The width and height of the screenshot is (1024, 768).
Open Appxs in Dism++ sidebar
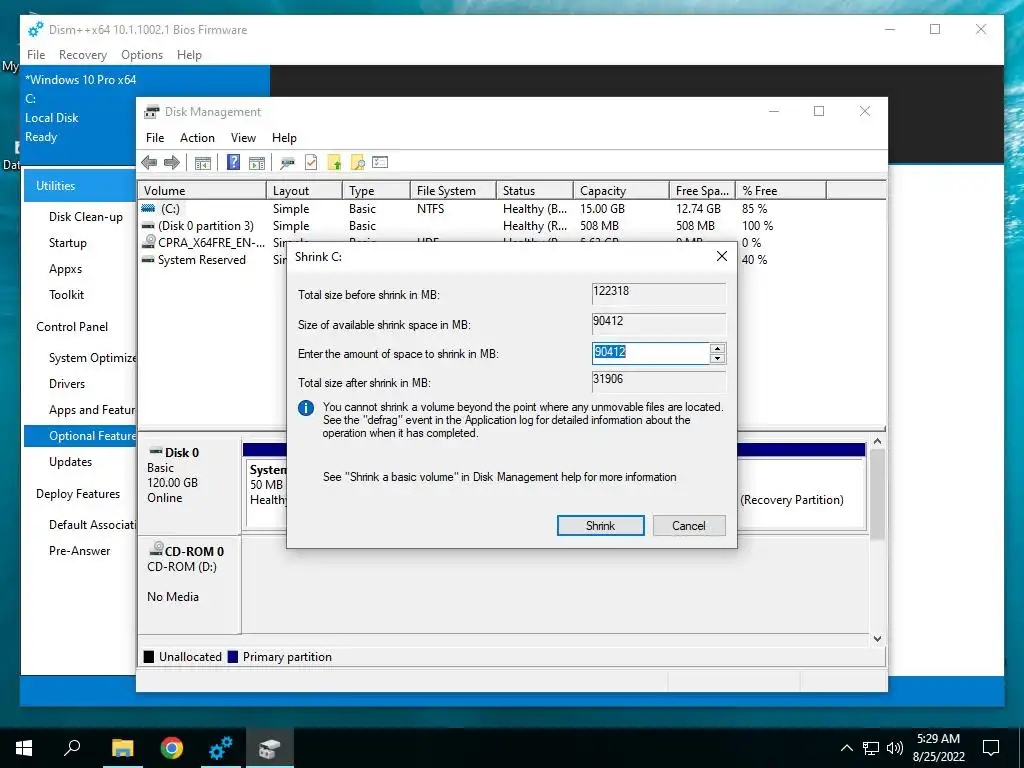(x=65, y=269)
